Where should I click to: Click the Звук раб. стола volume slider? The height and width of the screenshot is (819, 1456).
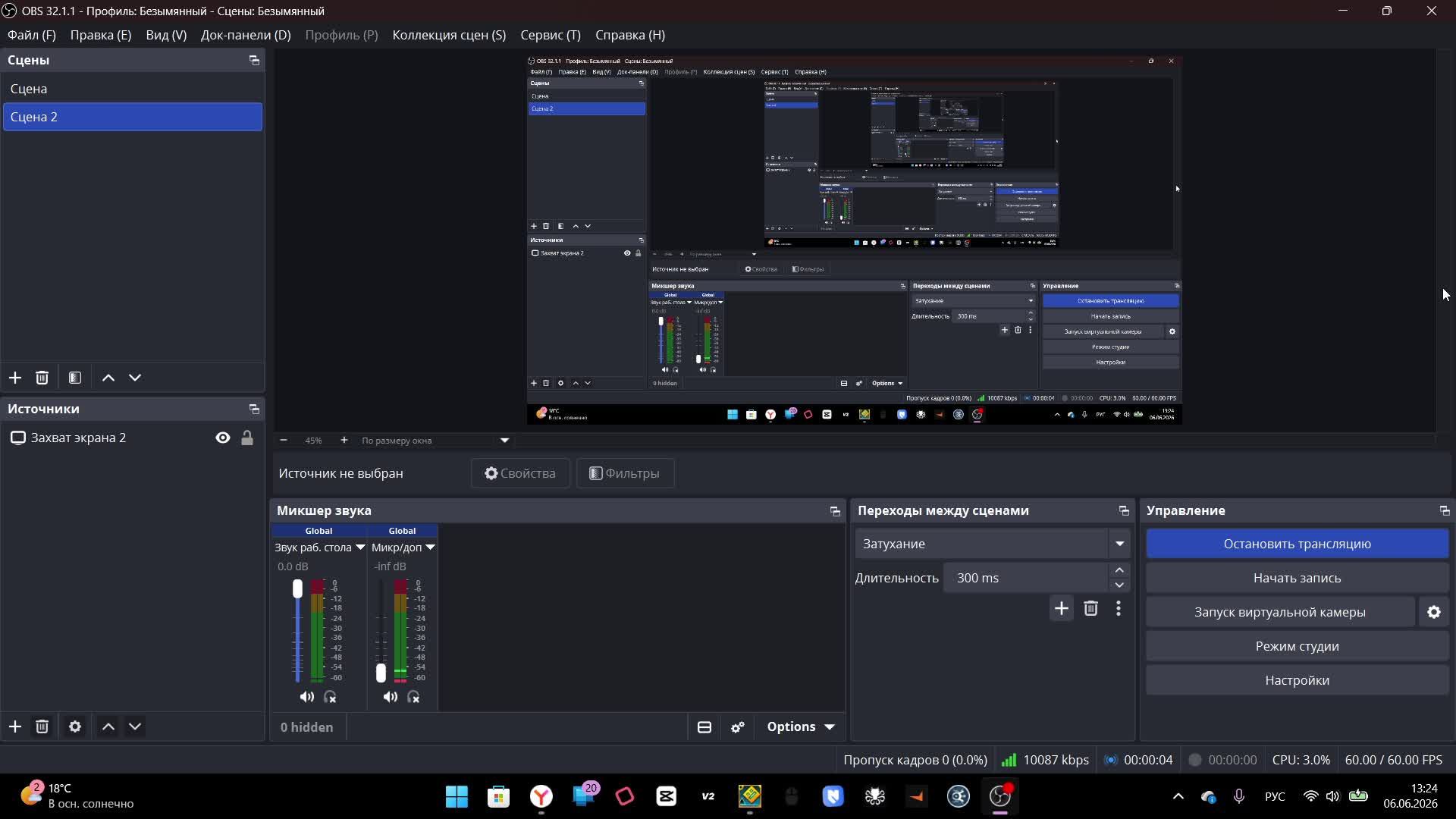pyautogui.click(x=297, y=631)
